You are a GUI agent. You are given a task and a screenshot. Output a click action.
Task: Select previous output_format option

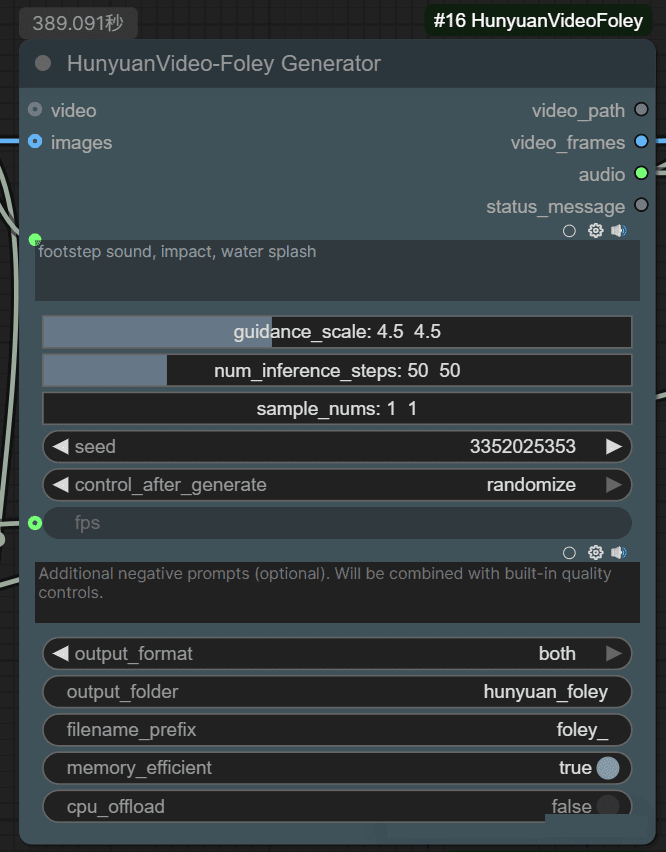click(x=60, y=654)
